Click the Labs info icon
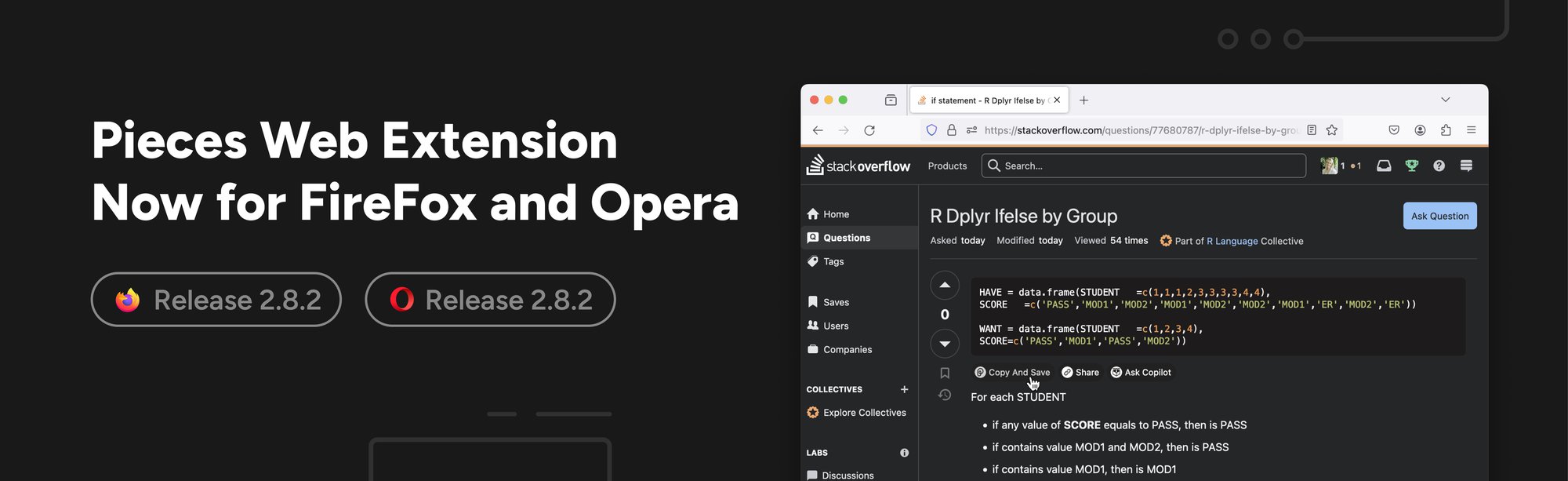 click(904, 453)
